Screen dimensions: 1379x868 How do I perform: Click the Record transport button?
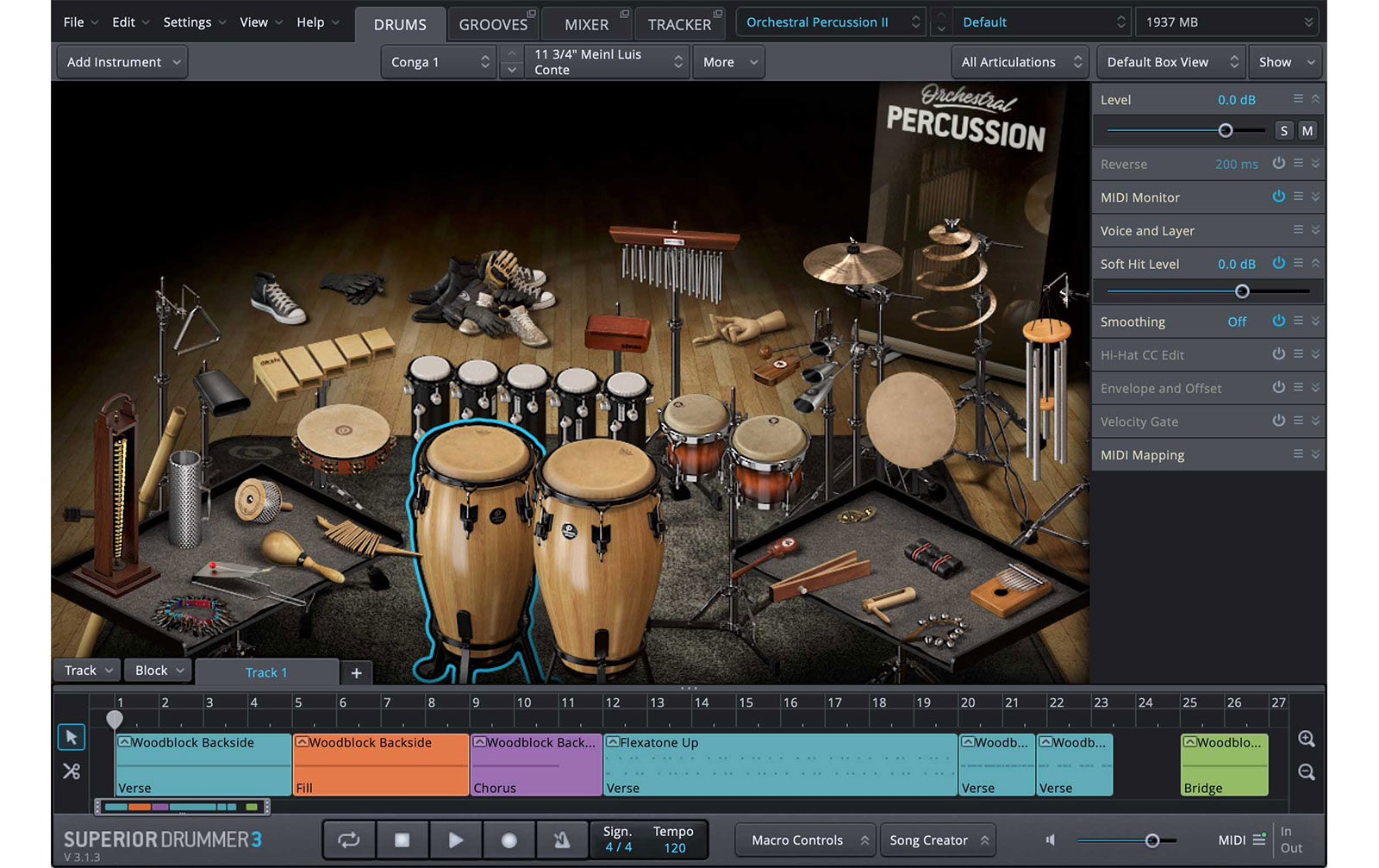click(x=509, y=840)
